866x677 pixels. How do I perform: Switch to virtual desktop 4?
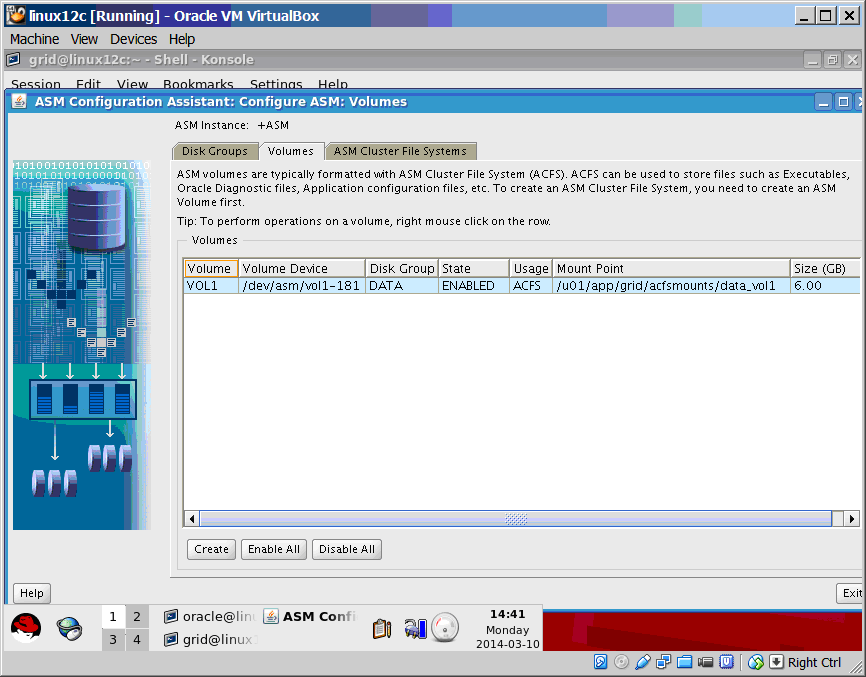point(137,639)
